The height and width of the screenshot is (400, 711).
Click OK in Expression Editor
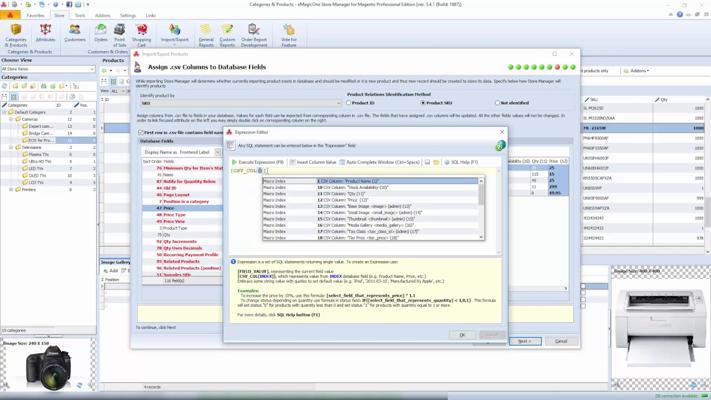pyautogui.click(x=462, y=335)
